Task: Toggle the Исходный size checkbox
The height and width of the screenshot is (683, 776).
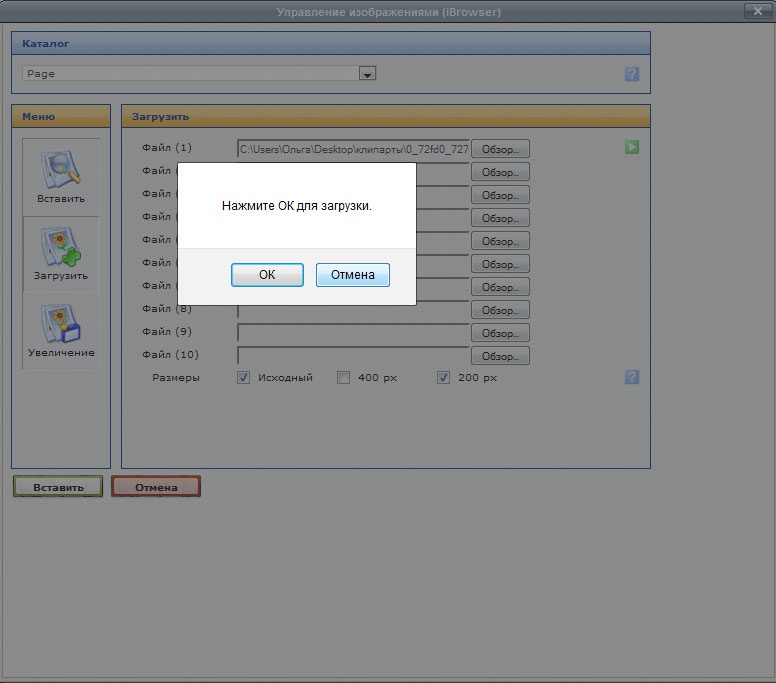Action: pyautogui.click(x=243, y=378)
